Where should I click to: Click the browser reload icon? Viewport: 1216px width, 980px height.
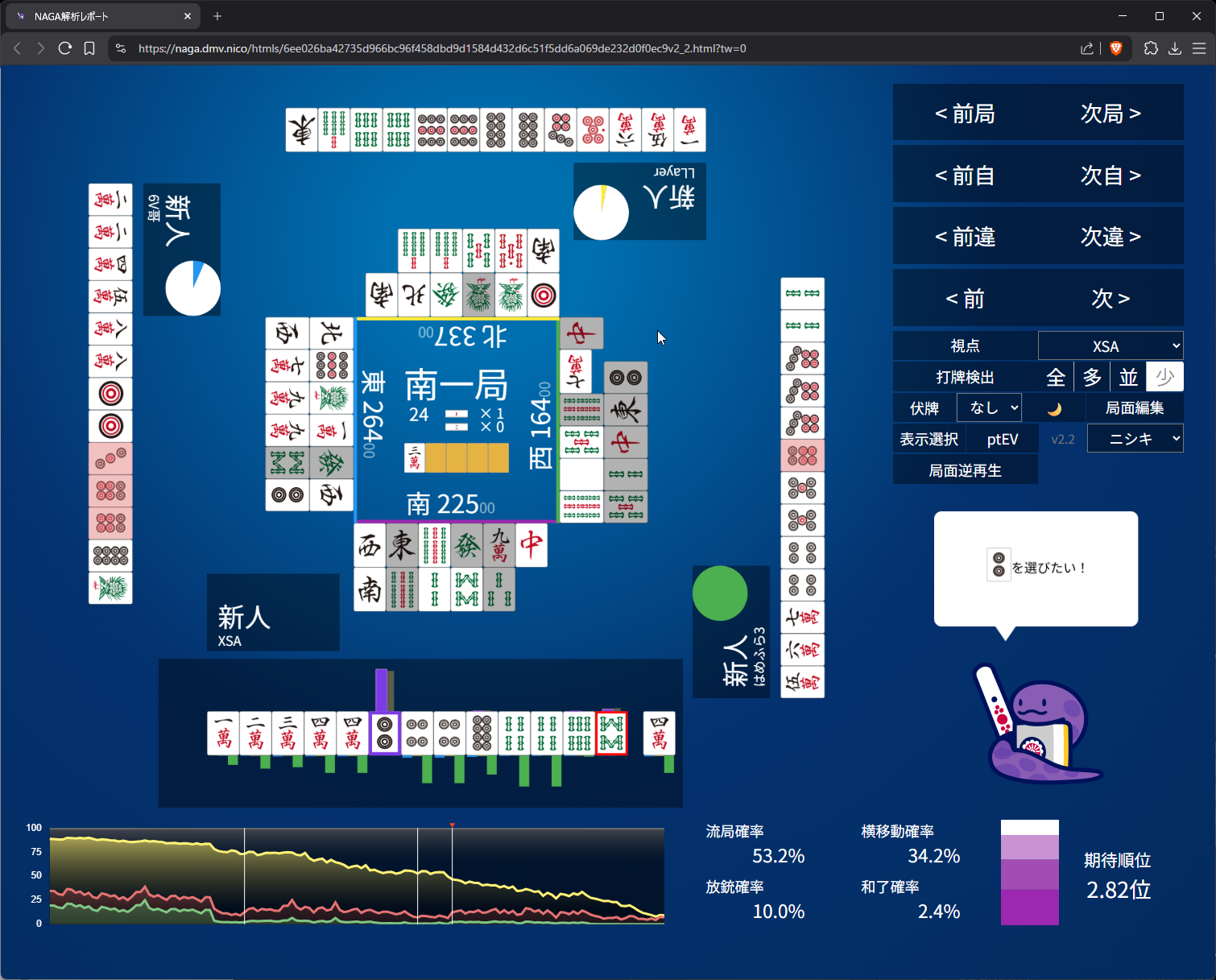click(65, 48)
